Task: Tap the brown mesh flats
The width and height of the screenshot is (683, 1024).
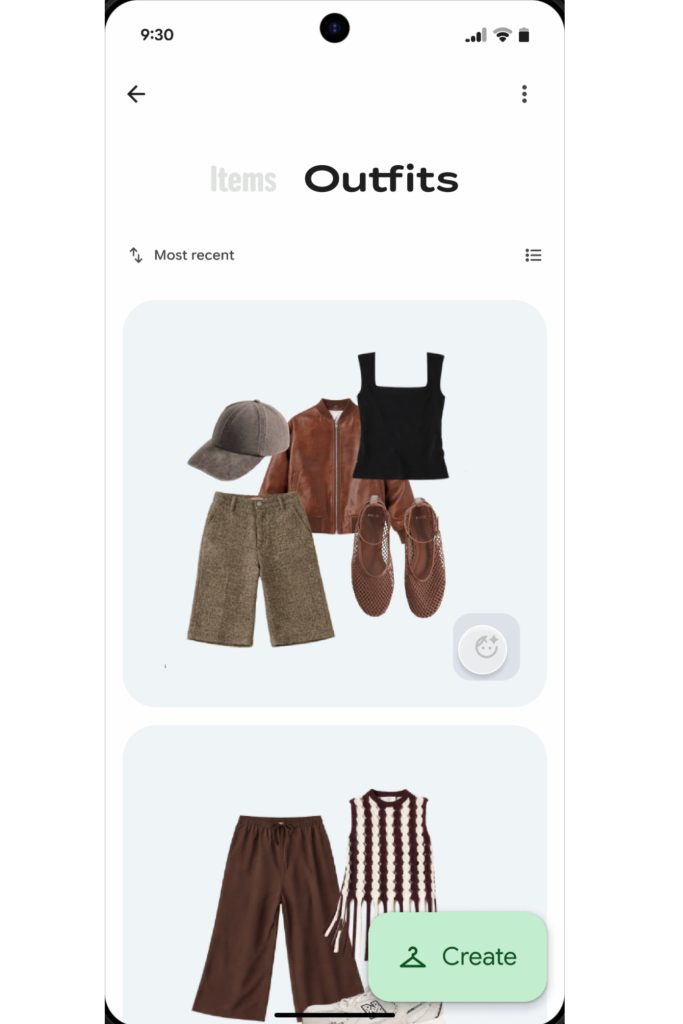Action: [398, 557]
